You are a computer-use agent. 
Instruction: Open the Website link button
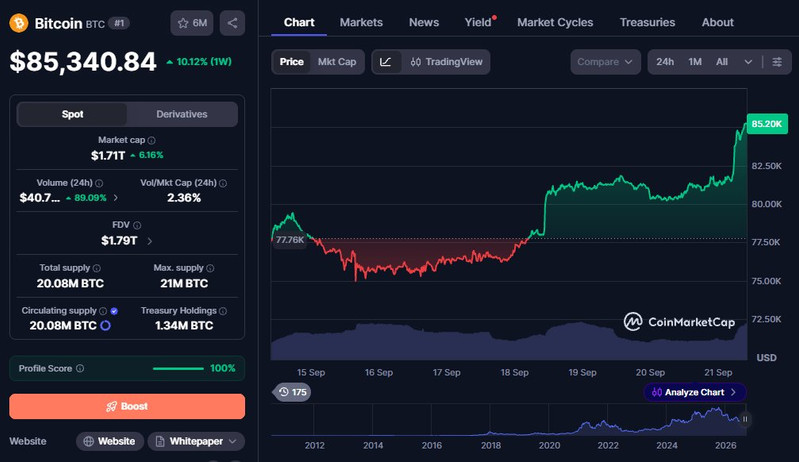110,441
